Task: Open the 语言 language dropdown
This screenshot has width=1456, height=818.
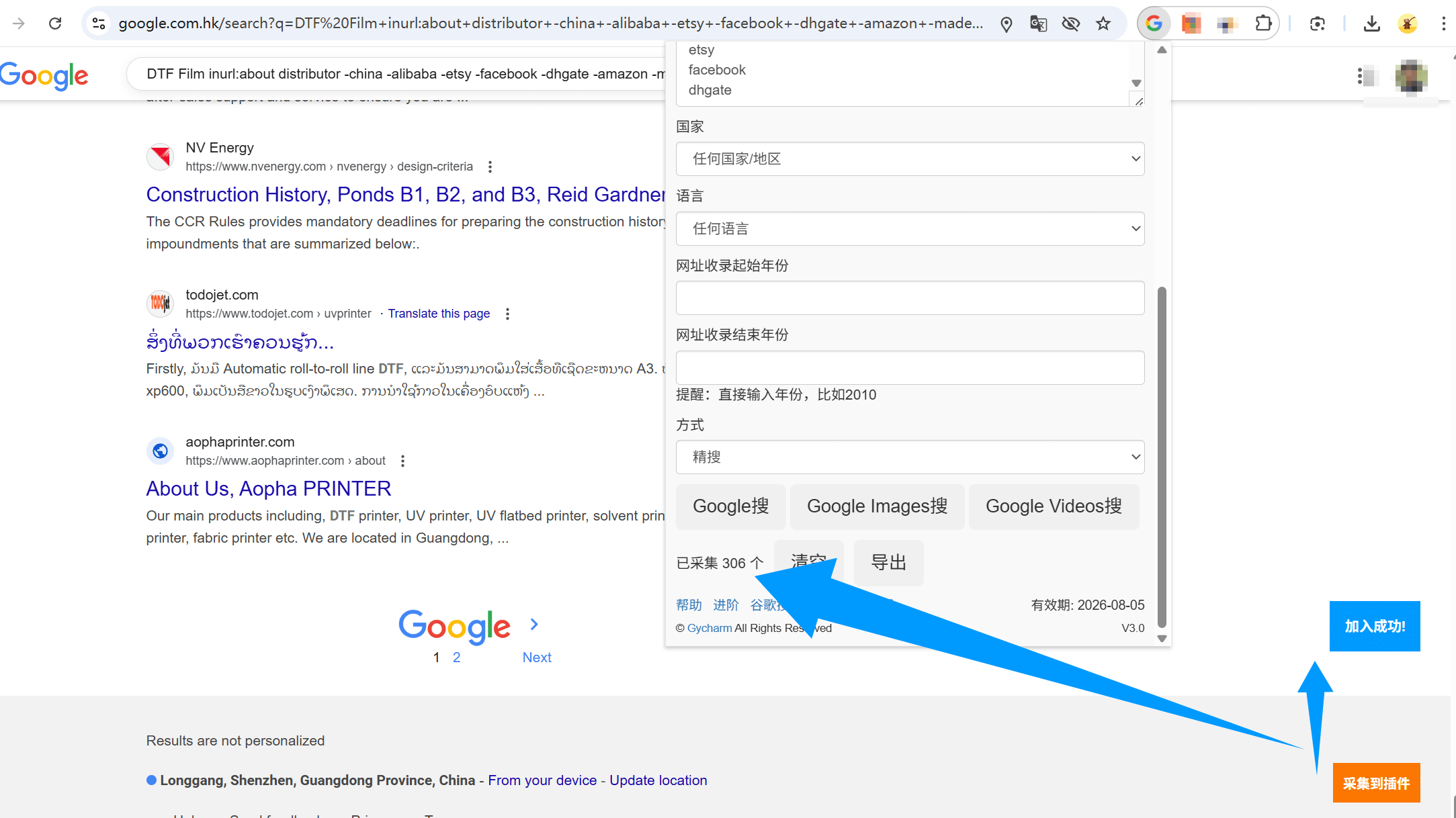Action: tap(910, 229)
